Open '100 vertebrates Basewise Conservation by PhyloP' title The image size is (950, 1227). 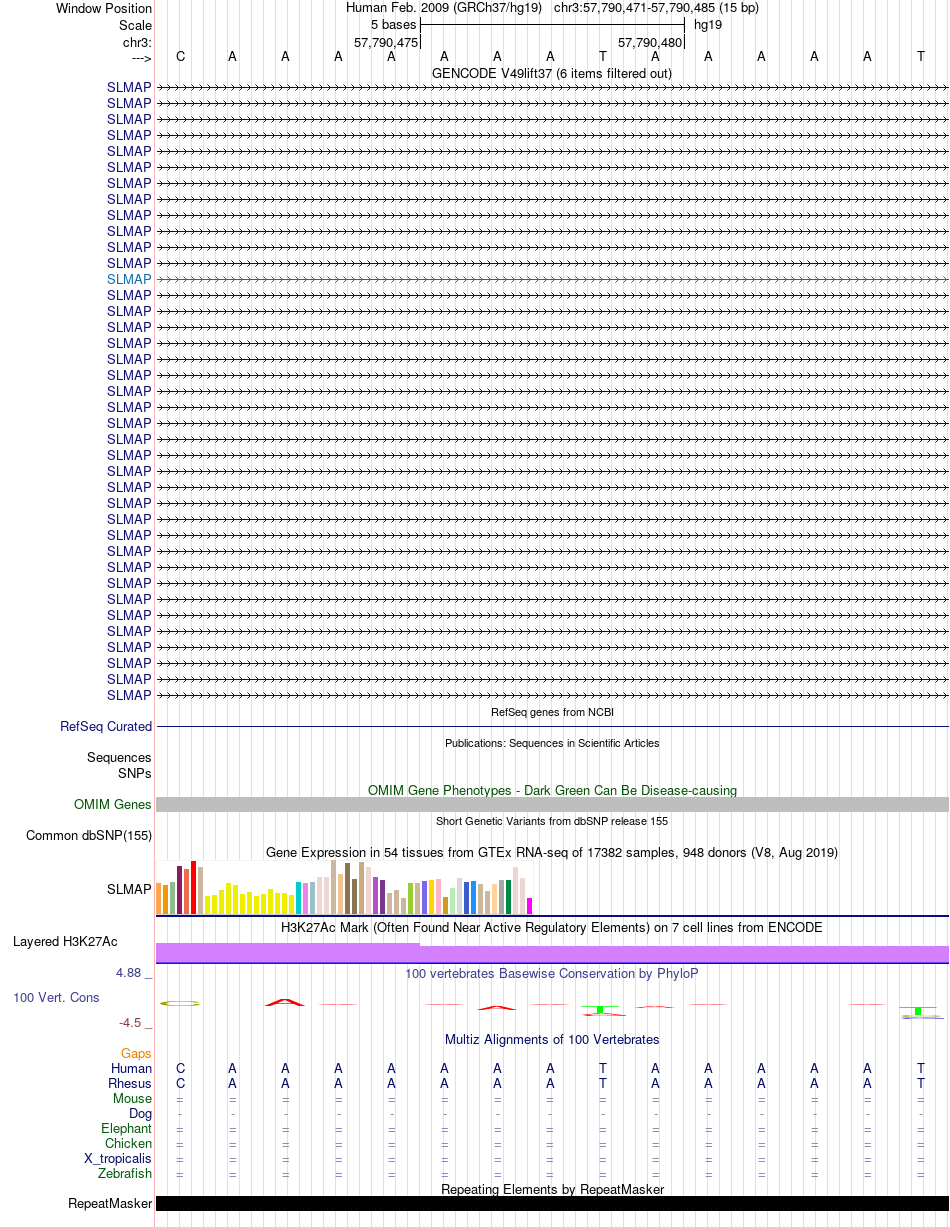coord(552,973)
